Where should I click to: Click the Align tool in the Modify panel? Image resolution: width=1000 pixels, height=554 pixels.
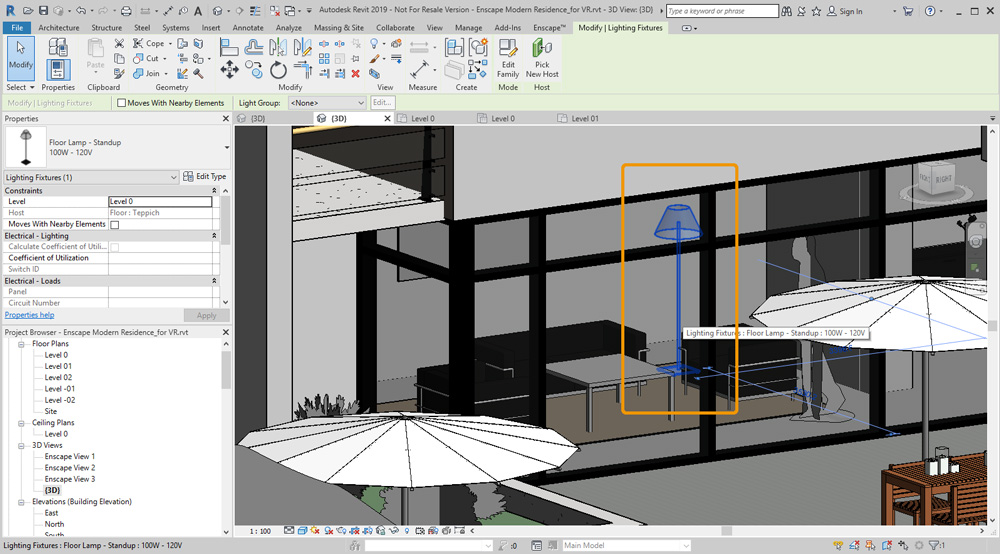pos(228,47)
